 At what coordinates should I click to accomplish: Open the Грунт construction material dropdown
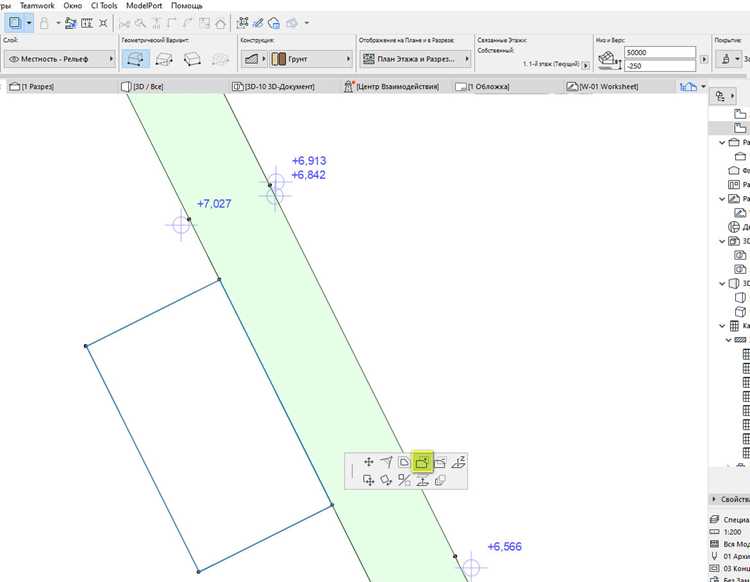coord(310,59)
